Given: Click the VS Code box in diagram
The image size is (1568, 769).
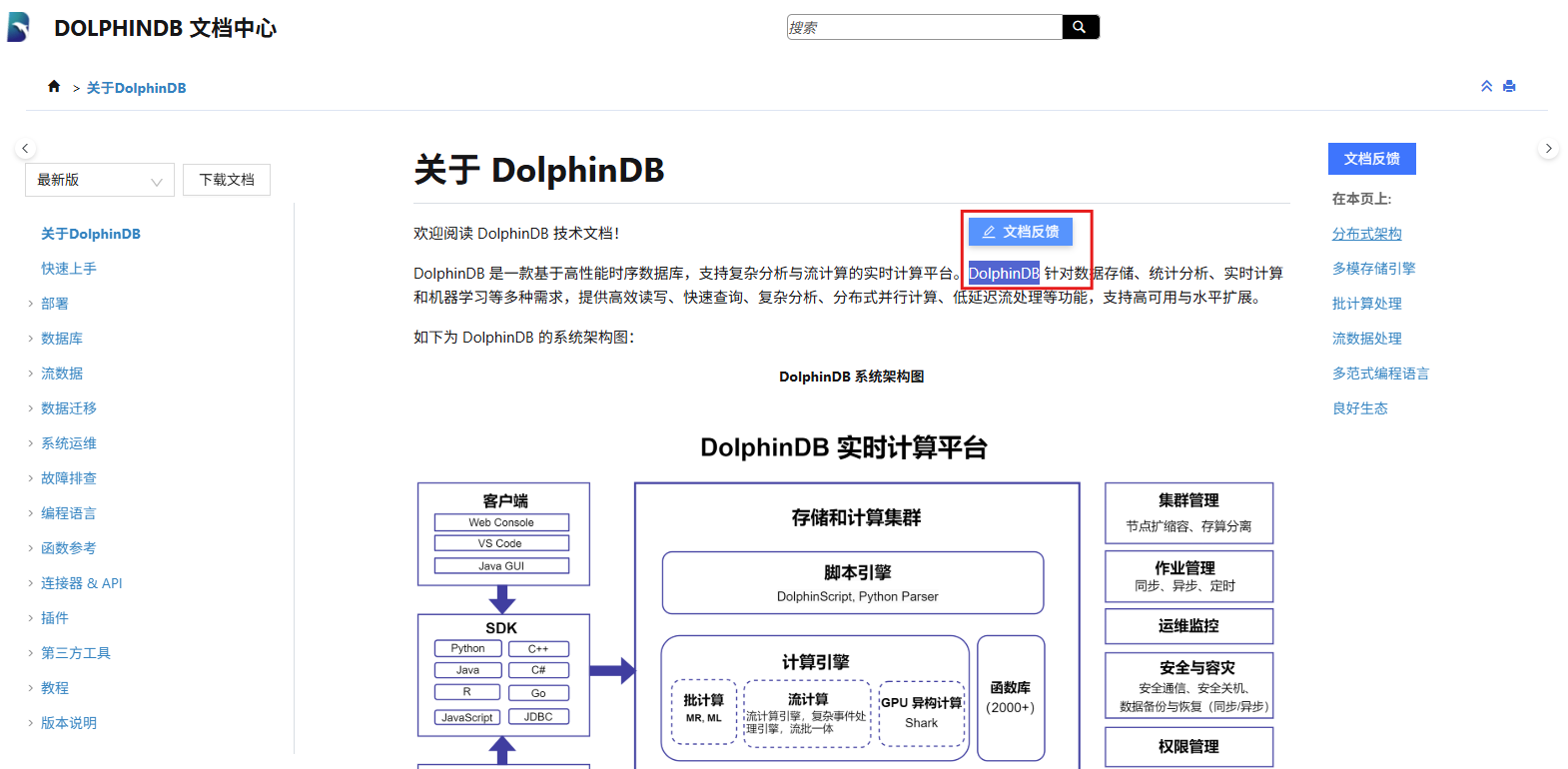Looking at the screenshot, I should click(x=501, y=543).
